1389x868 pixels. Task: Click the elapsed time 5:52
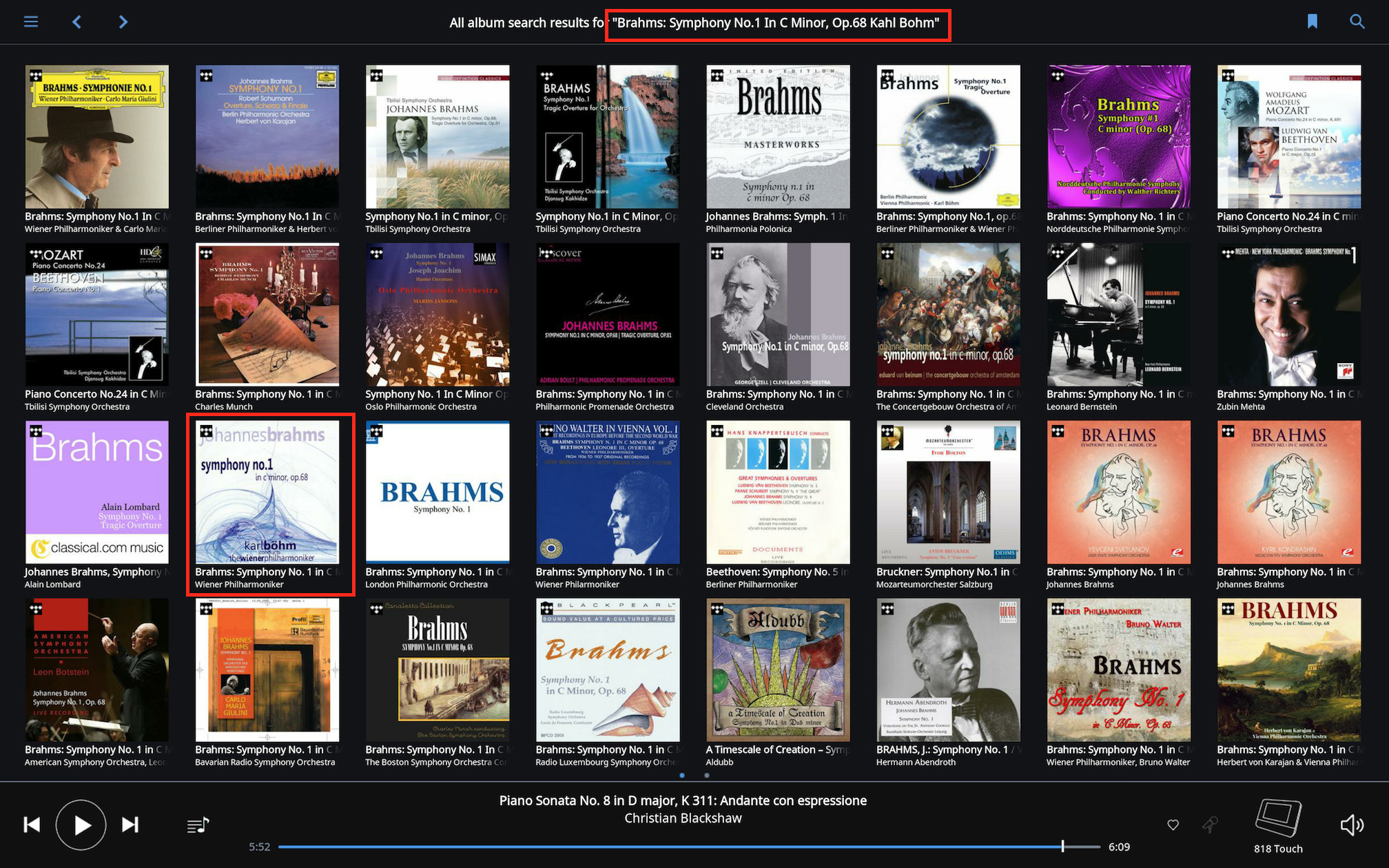tap(260, 847)
